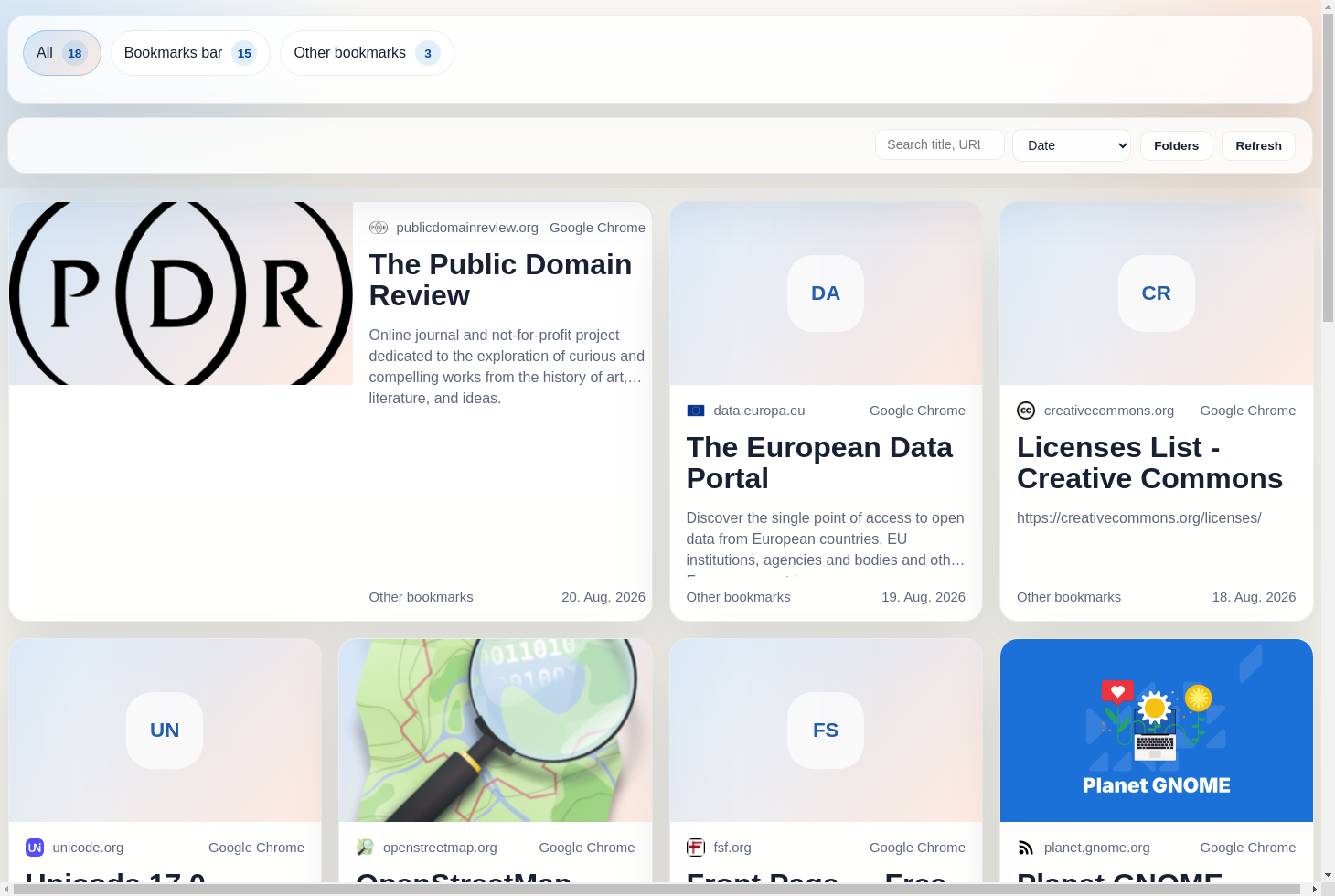
Task: Click the EU flag favicon for data.europa.eu
Action: [696, 411]
